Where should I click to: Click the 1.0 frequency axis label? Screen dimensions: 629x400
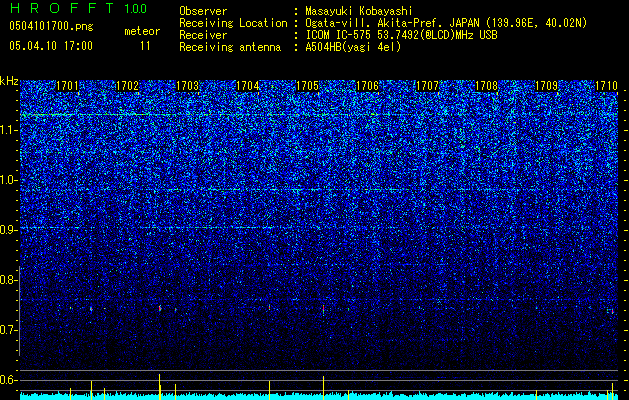(9, 180)
